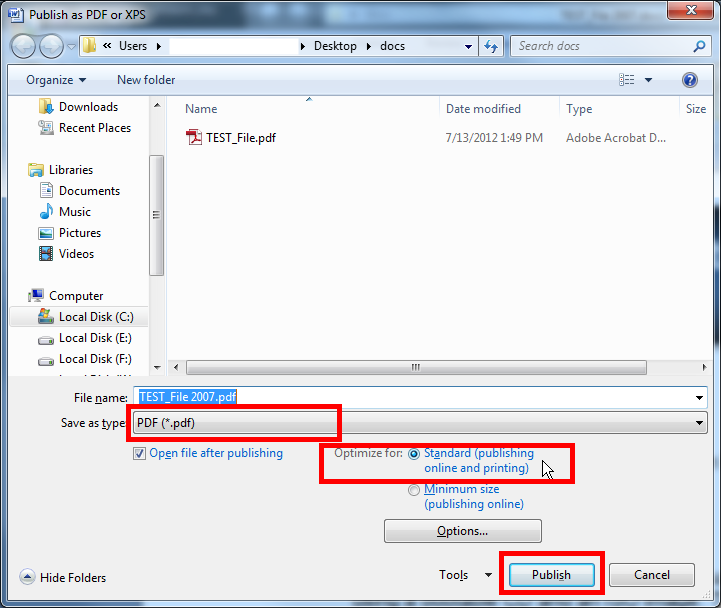Screen dimensions: 721x608
Task: Select the Music library icon
Action: point(46,212)
